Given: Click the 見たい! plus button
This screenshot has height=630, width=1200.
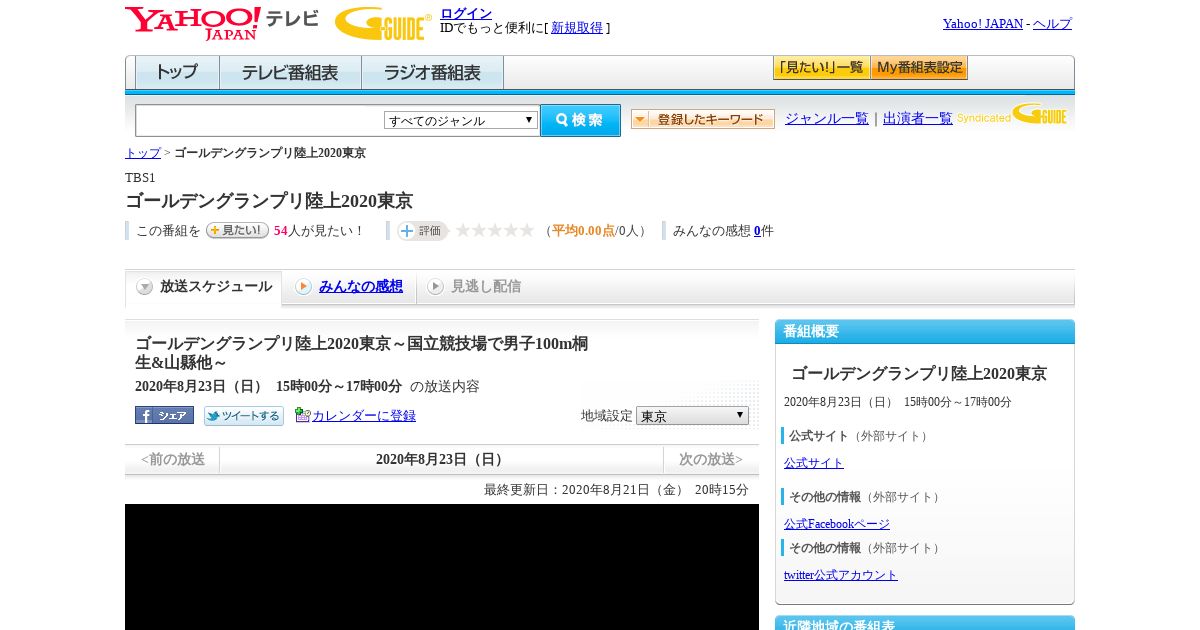Looking at the screenshot, I should pyautogui.click(x=238, y=230).
